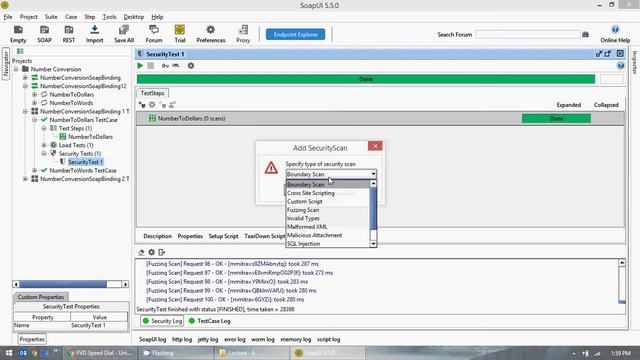Close the Add SecurityScan dialog

pyautogui.click(x=375, y=146)
